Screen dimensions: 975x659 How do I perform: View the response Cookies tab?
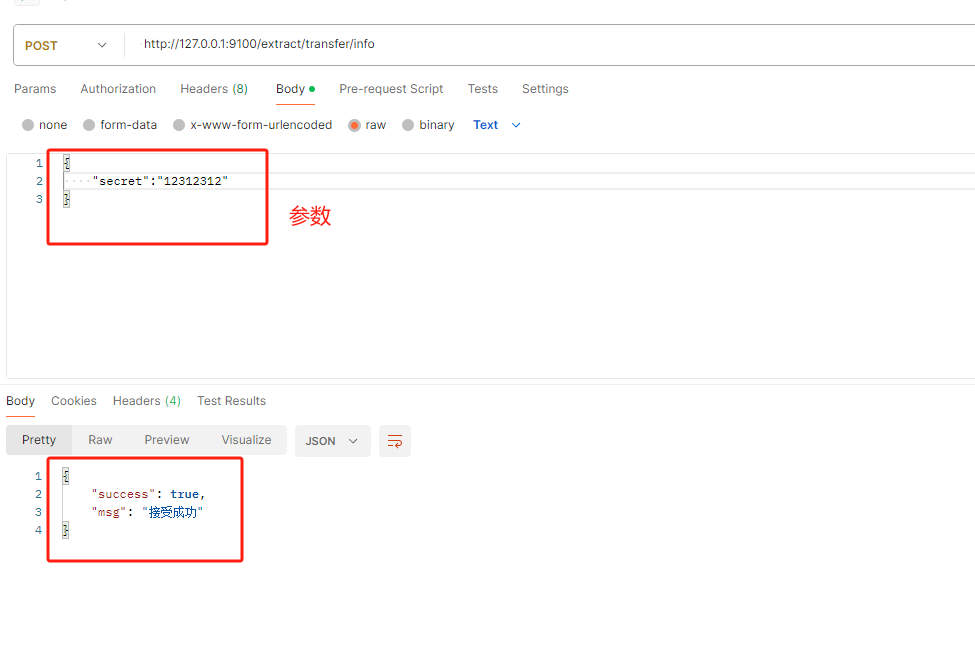click(x=74, y=401)
